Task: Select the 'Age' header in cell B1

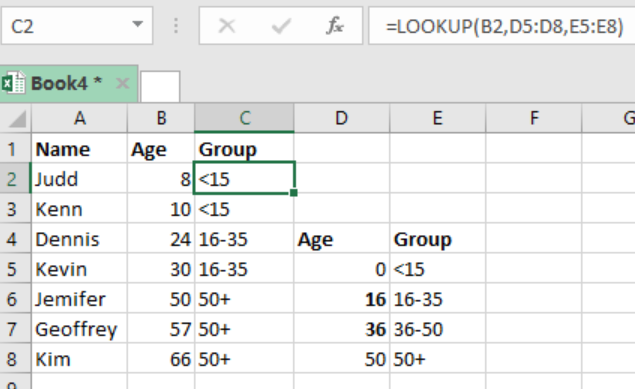Action: [161, 149]
